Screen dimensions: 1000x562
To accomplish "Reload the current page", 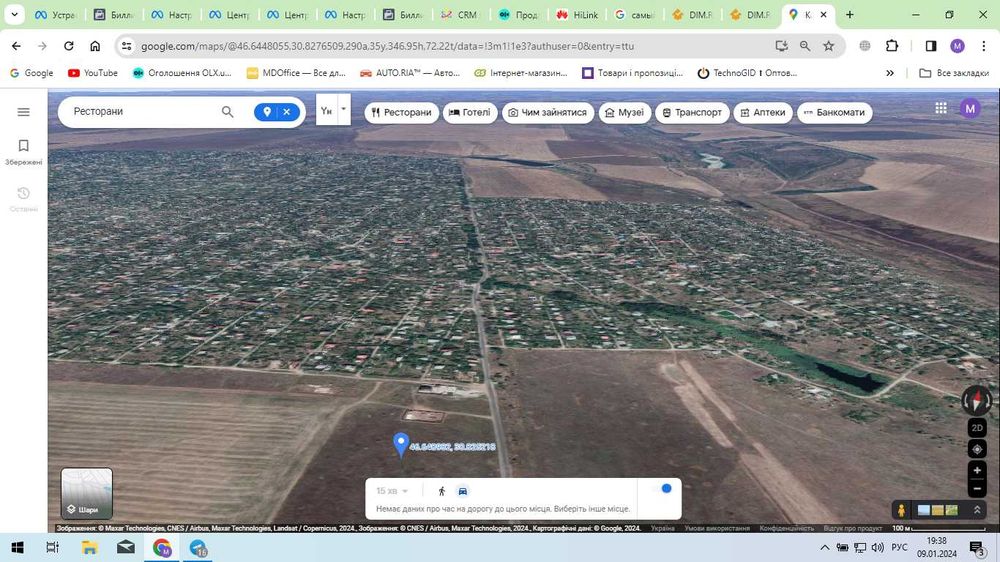I will (69, 46).
